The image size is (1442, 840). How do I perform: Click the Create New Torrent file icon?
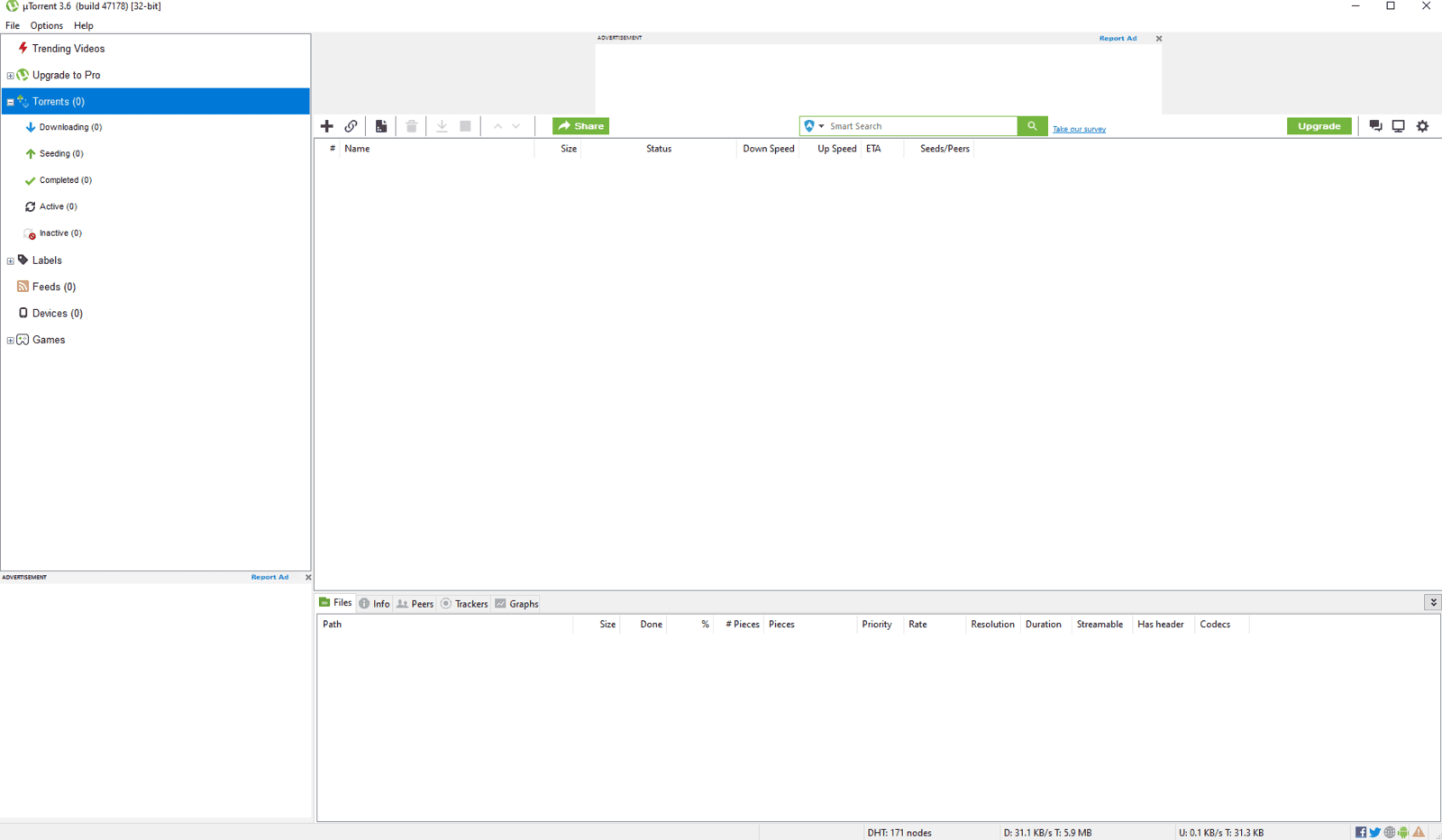click(x=381, y=126)
